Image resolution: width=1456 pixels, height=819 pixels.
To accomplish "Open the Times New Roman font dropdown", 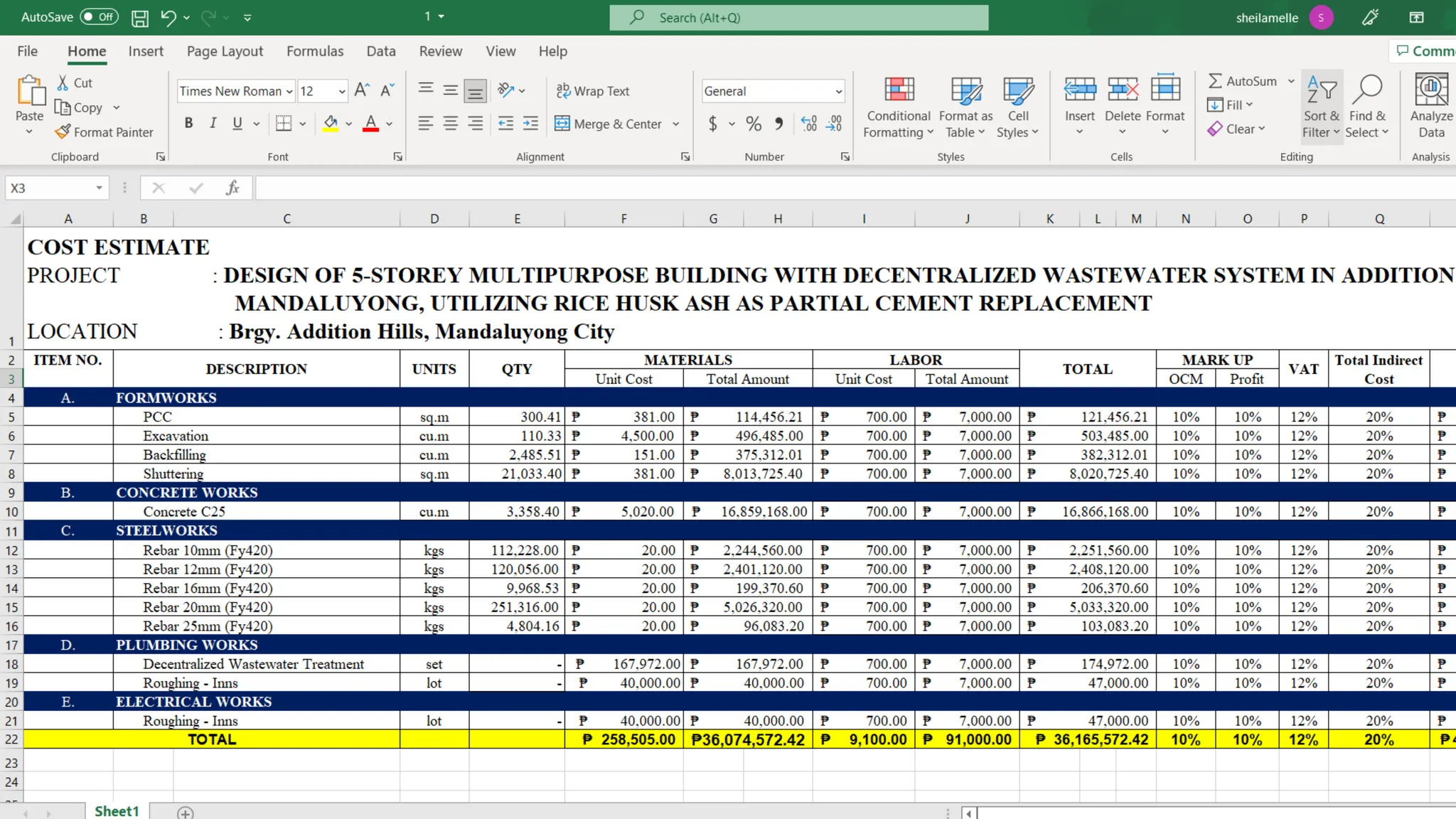I will [289, 91].
